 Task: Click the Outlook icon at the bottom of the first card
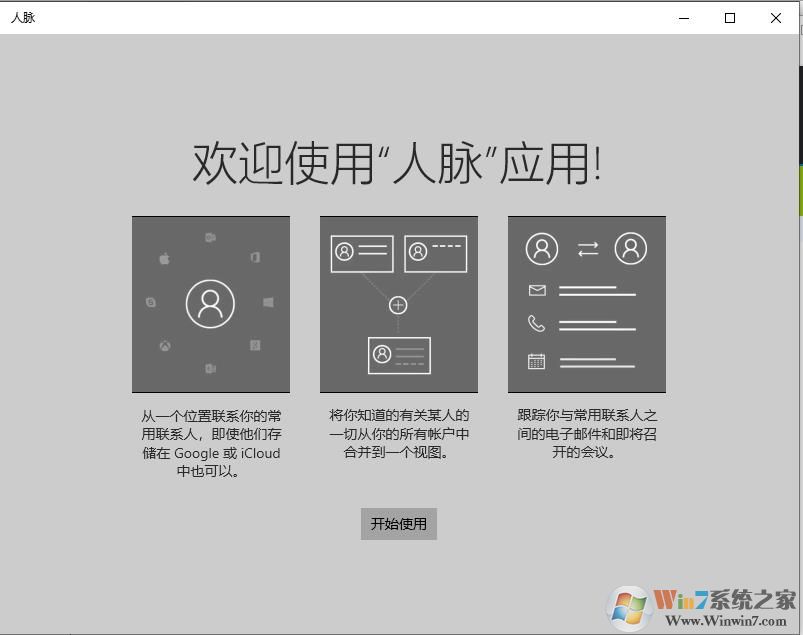pyautogui.click(x=210, y=368)
